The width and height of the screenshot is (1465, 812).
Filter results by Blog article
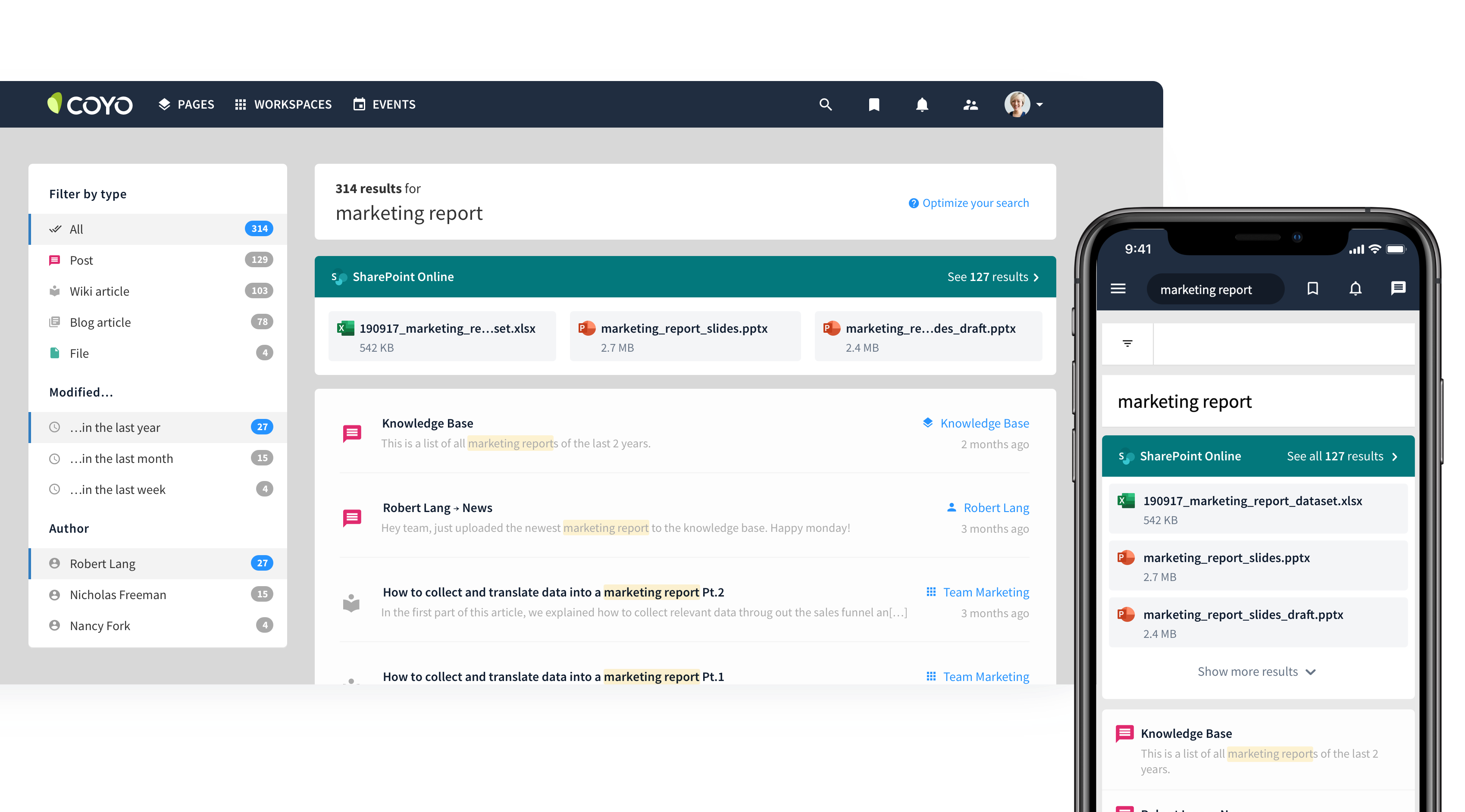tap(158, 322)
